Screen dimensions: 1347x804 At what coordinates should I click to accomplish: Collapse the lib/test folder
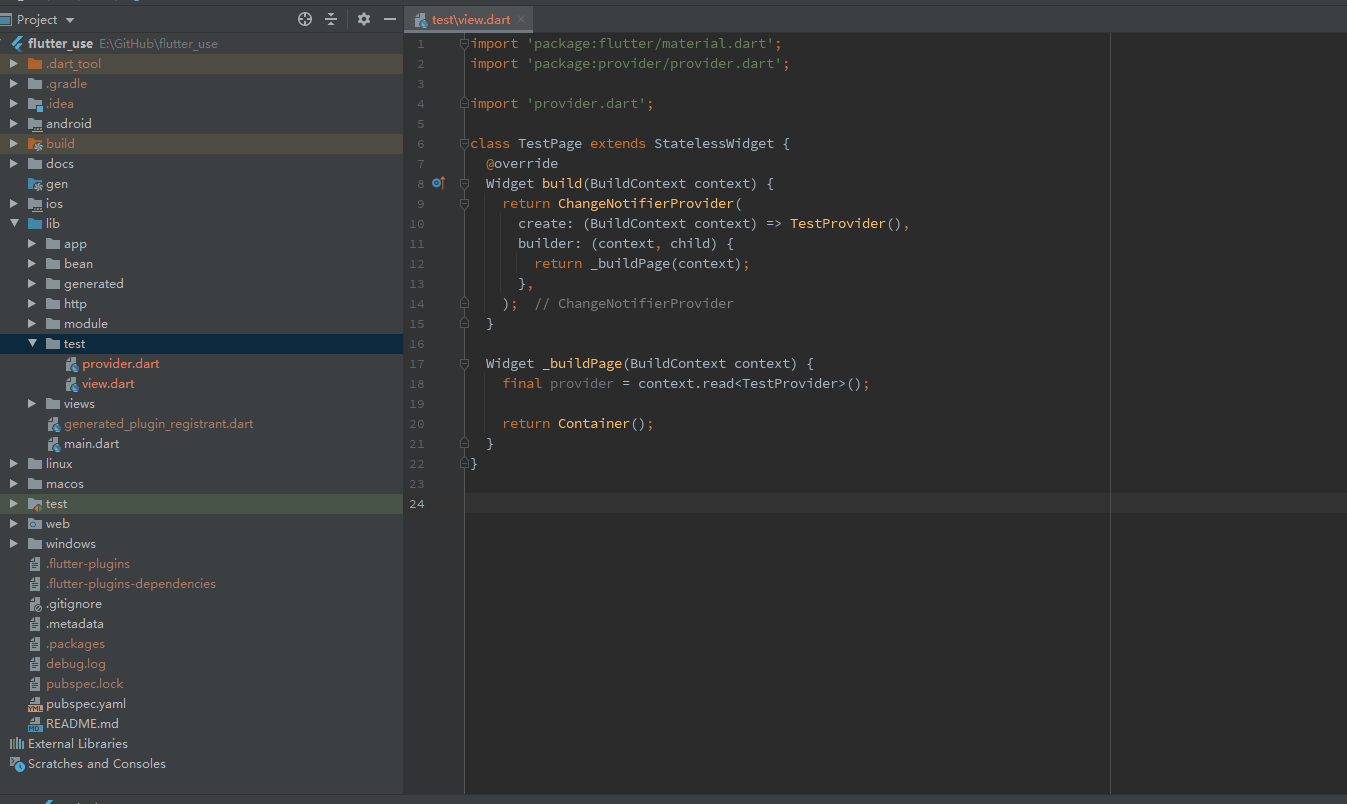pos(32,344)
